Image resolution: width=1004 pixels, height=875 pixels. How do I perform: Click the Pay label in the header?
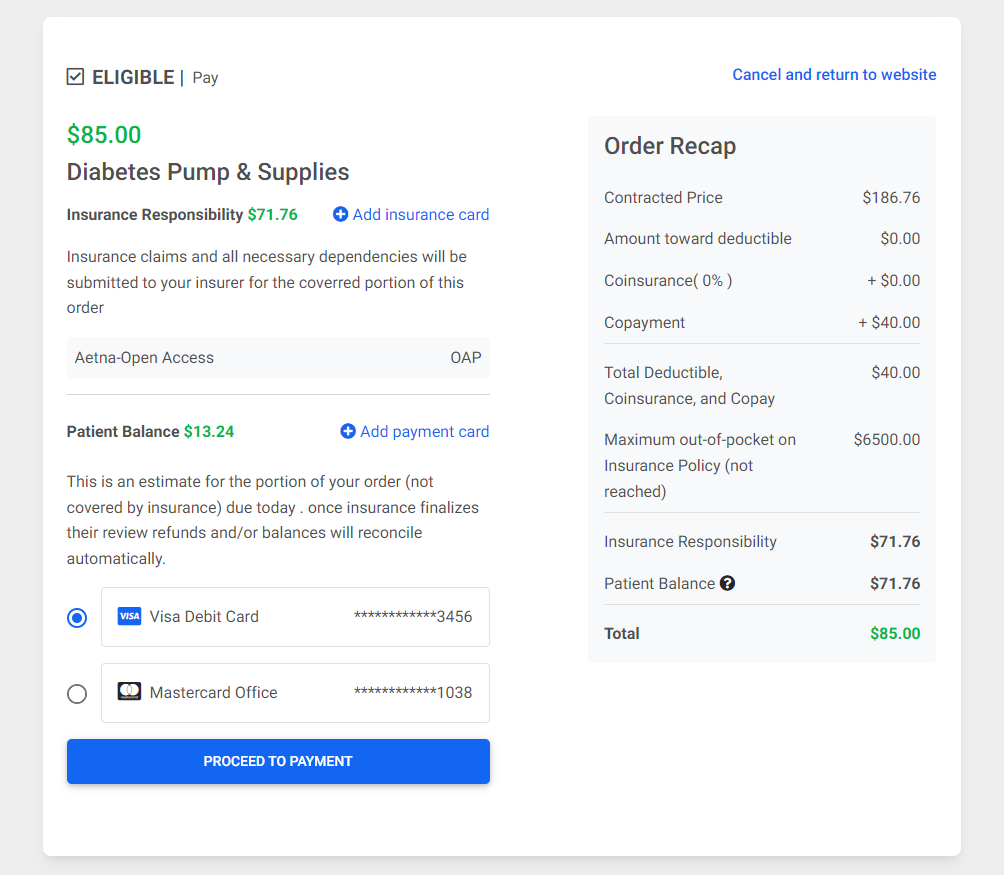click(x=205, y=77)
